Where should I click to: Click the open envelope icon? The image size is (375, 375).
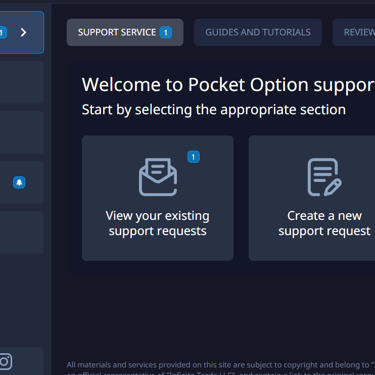coord(158,177)
